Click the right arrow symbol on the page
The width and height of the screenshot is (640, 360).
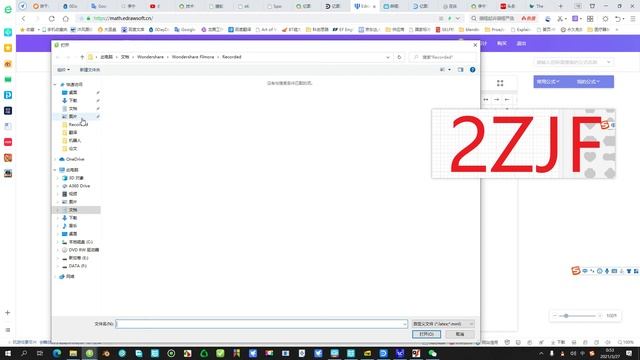point(496,100)
